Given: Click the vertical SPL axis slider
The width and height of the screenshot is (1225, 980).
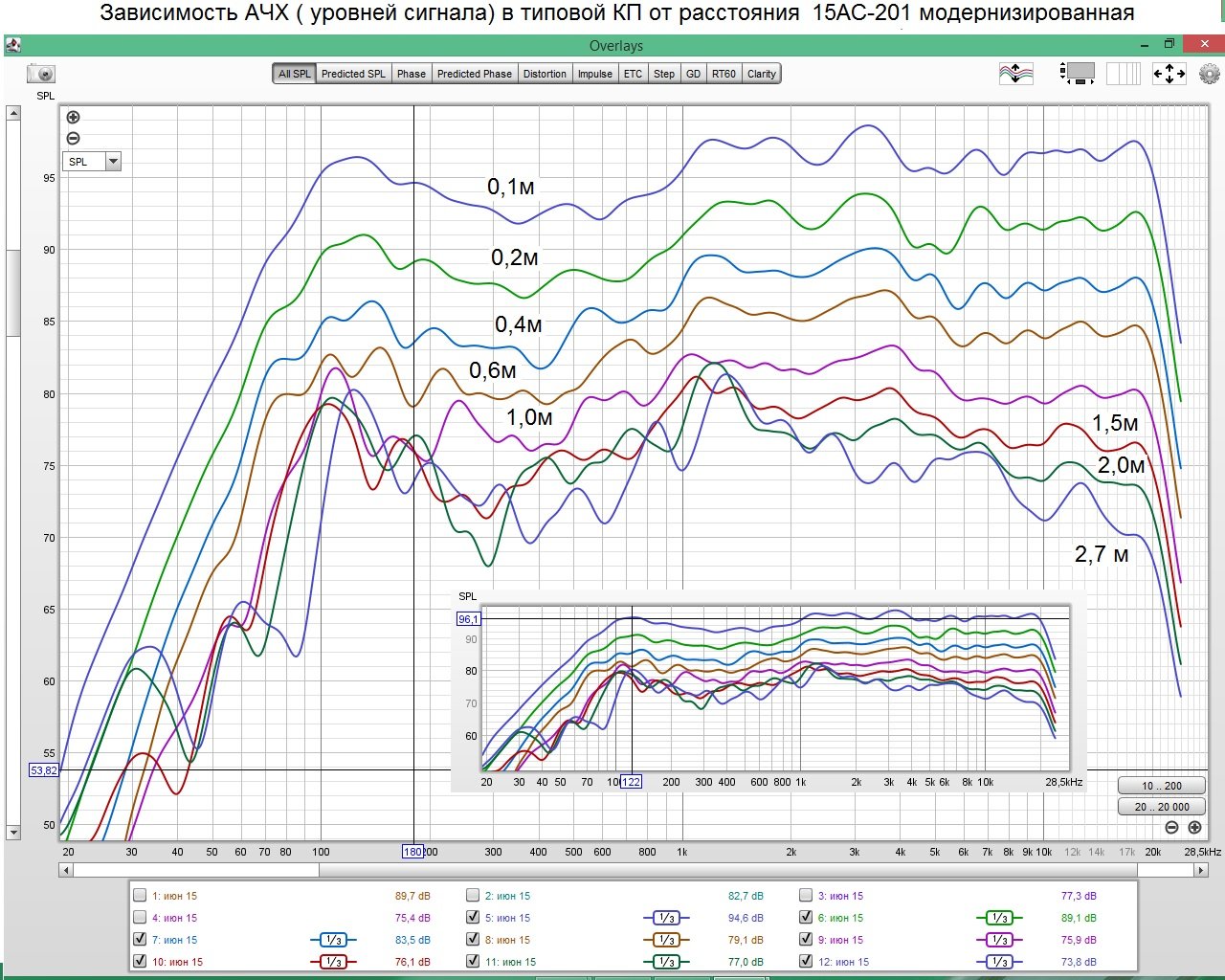Looking at the screenshot, I should (x=12, y=293).
